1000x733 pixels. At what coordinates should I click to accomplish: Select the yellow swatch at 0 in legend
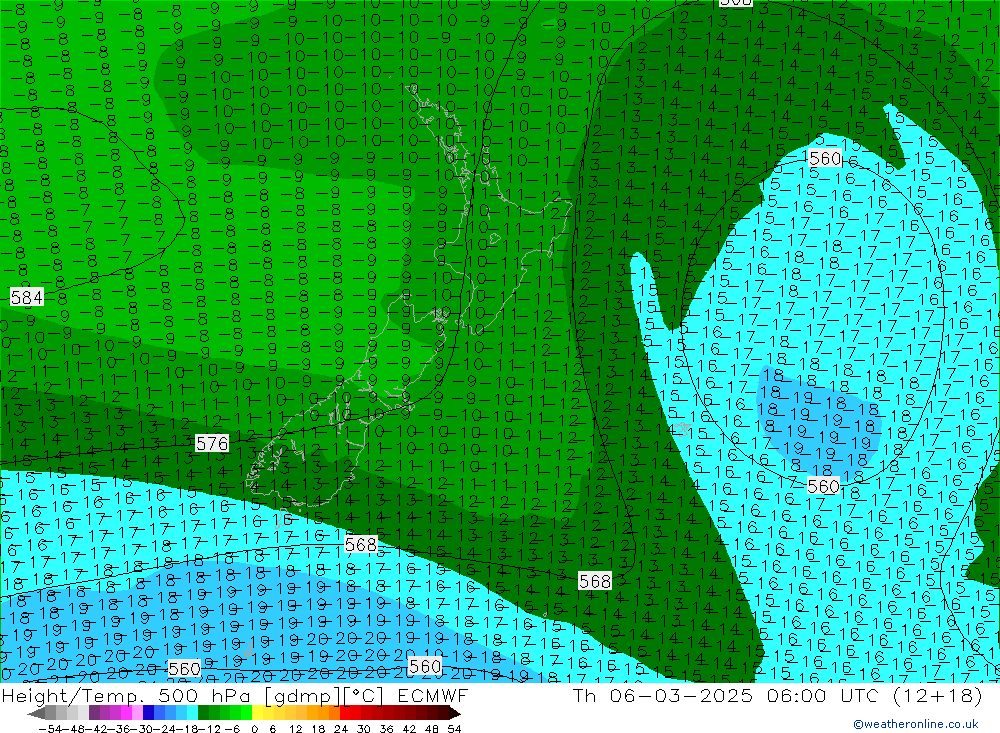258,713
